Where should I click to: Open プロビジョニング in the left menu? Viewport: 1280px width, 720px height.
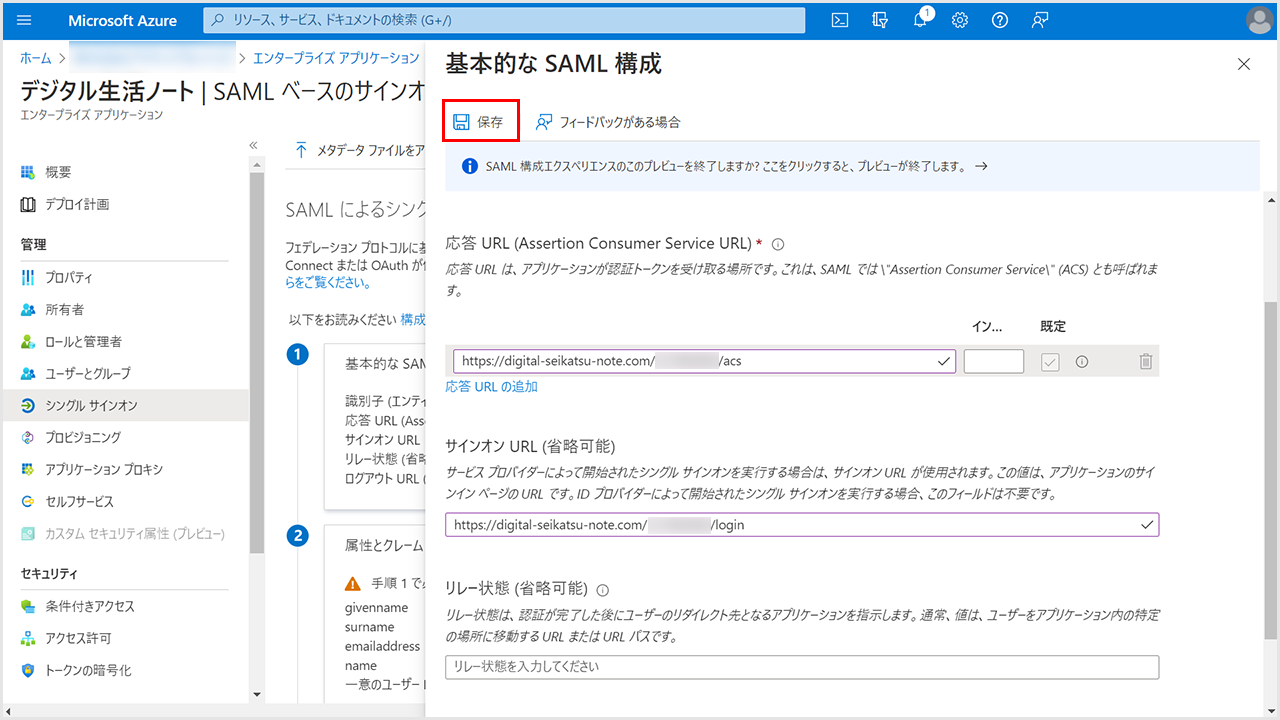pos(83,437)
